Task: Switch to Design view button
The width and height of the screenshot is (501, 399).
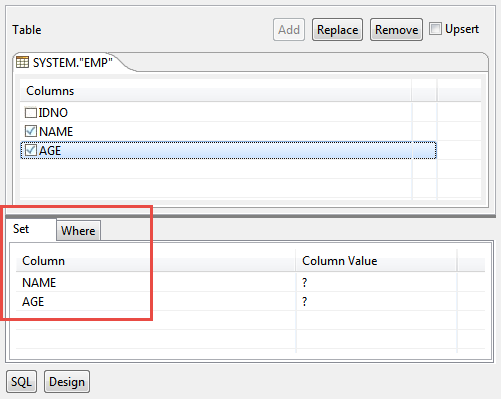Action: pos(67,381)
